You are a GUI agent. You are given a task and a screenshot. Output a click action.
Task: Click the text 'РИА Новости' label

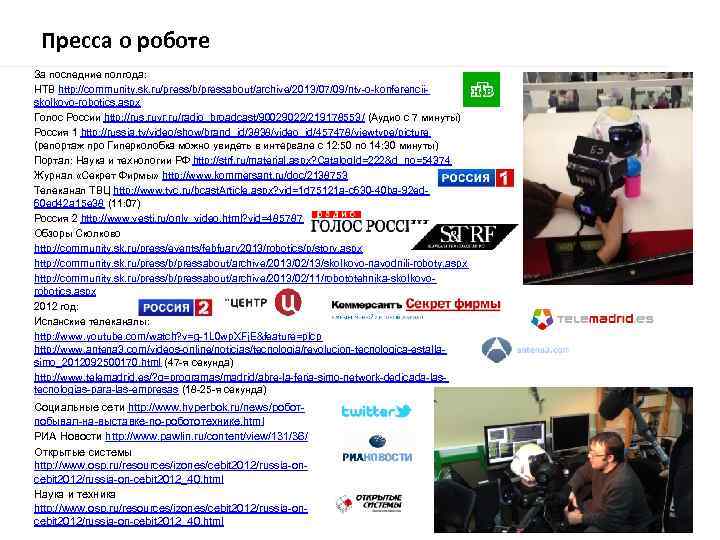68,436
